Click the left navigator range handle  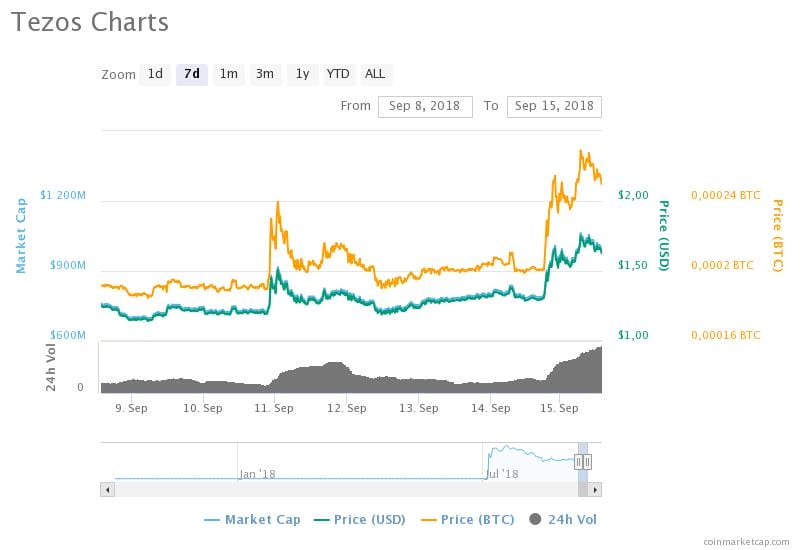[579, 461]
